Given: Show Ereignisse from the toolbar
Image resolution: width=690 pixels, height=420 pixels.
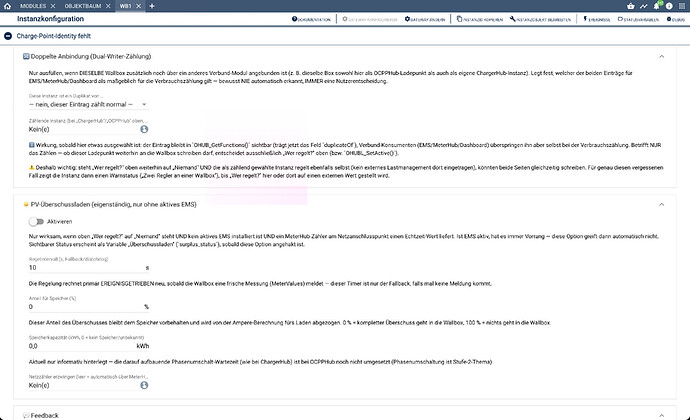Looking at the screenshot, I should coord(596,19).
